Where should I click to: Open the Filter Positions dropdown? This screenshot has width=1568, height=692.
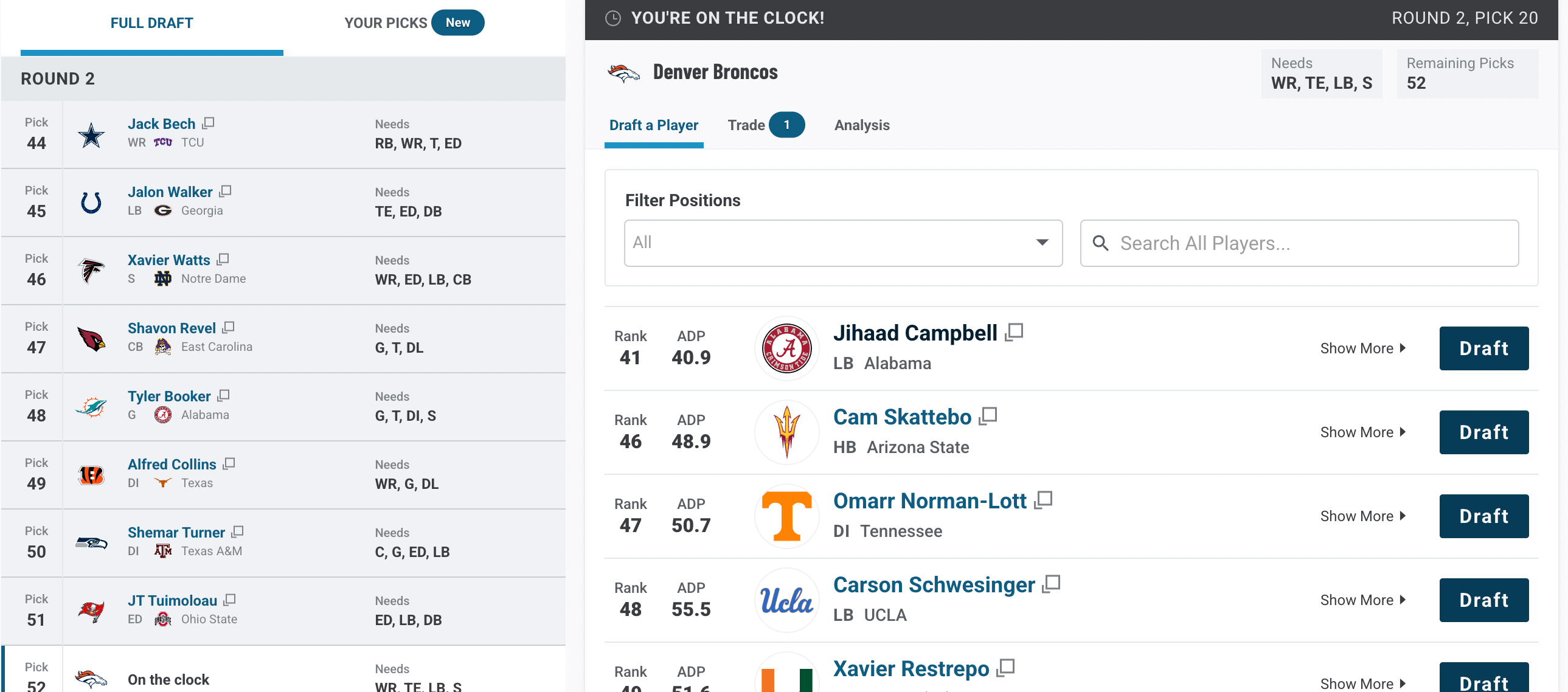[842, 243]
